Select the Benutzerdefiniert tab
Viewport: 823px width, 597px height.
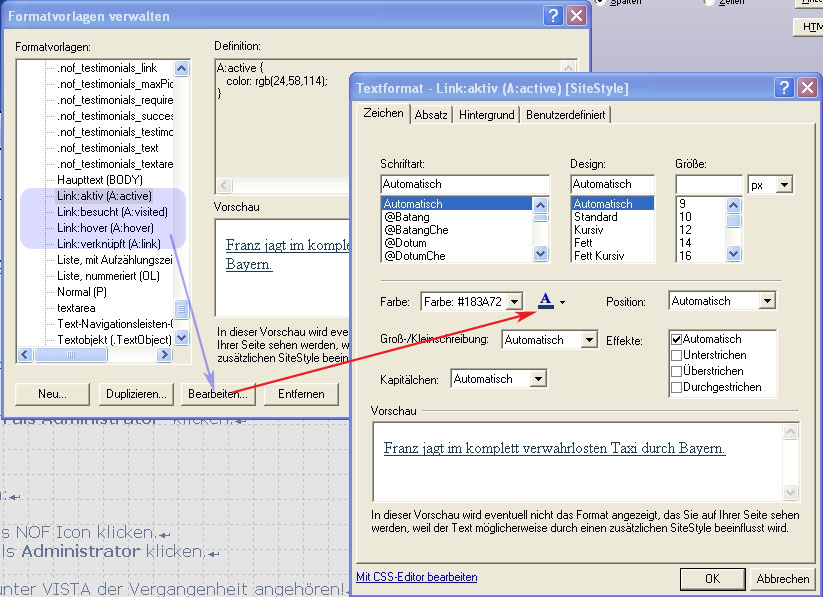565,115
